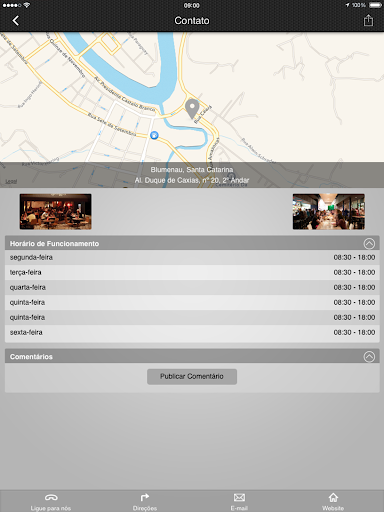Viewport: 384px width, 512px height.
Task: Tap the gray location pin on map
Action: (x=192, y=109)
